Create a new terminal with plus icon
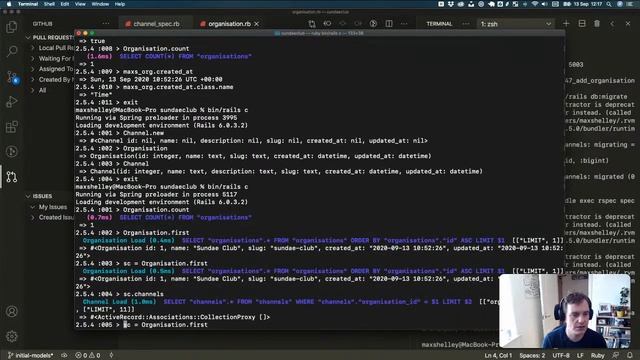 click(x=566, y=24)
